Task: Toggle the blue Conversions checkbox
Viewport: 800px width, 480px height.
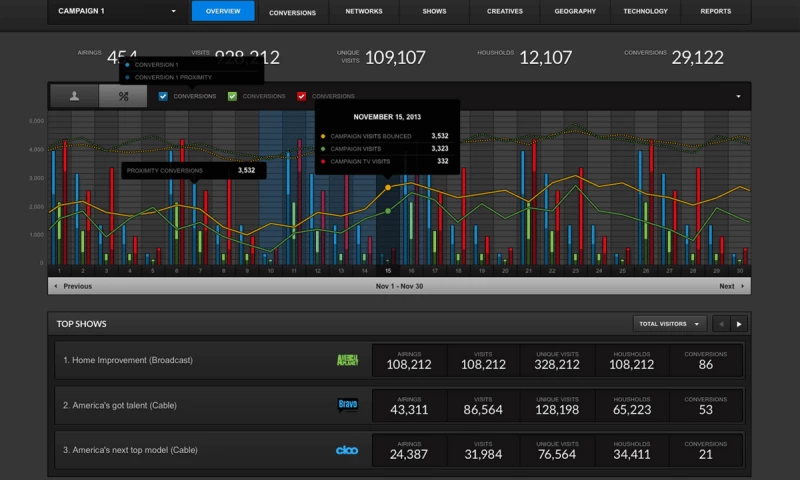Action: pos(163,96)
